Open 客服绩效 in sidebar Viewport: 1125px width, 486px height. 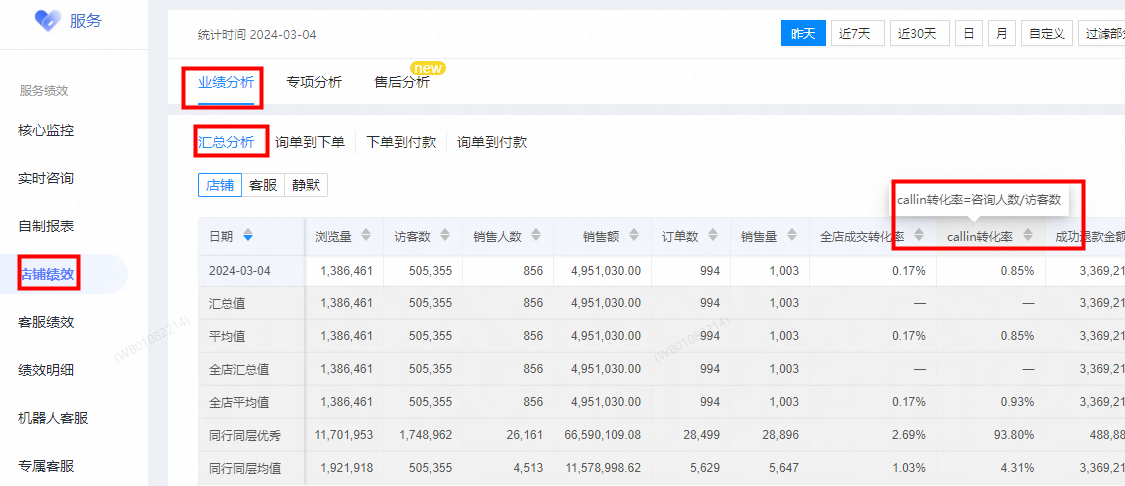coord(46,322)
